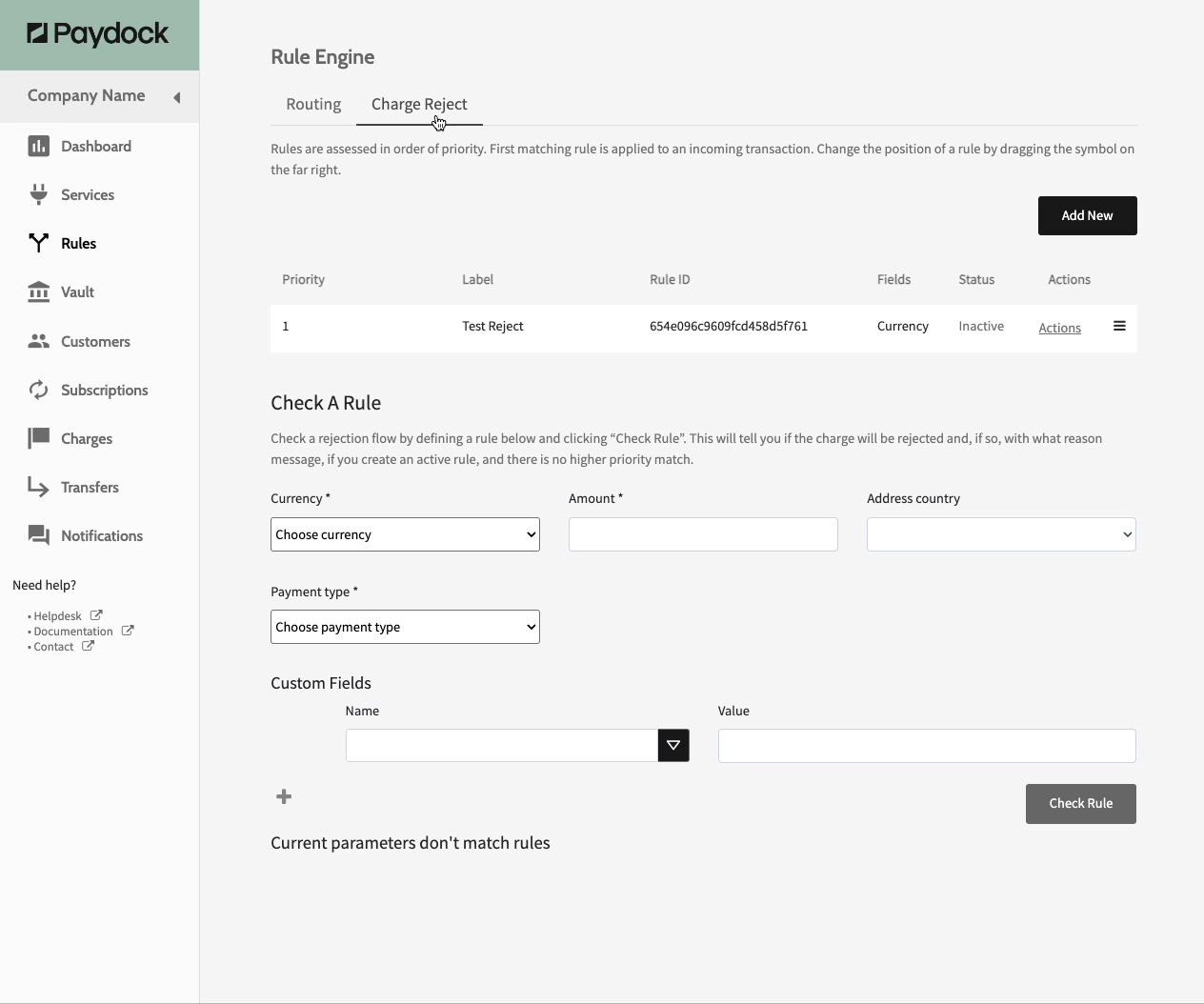Switch to the Routing tab

[x=313, y=104]
